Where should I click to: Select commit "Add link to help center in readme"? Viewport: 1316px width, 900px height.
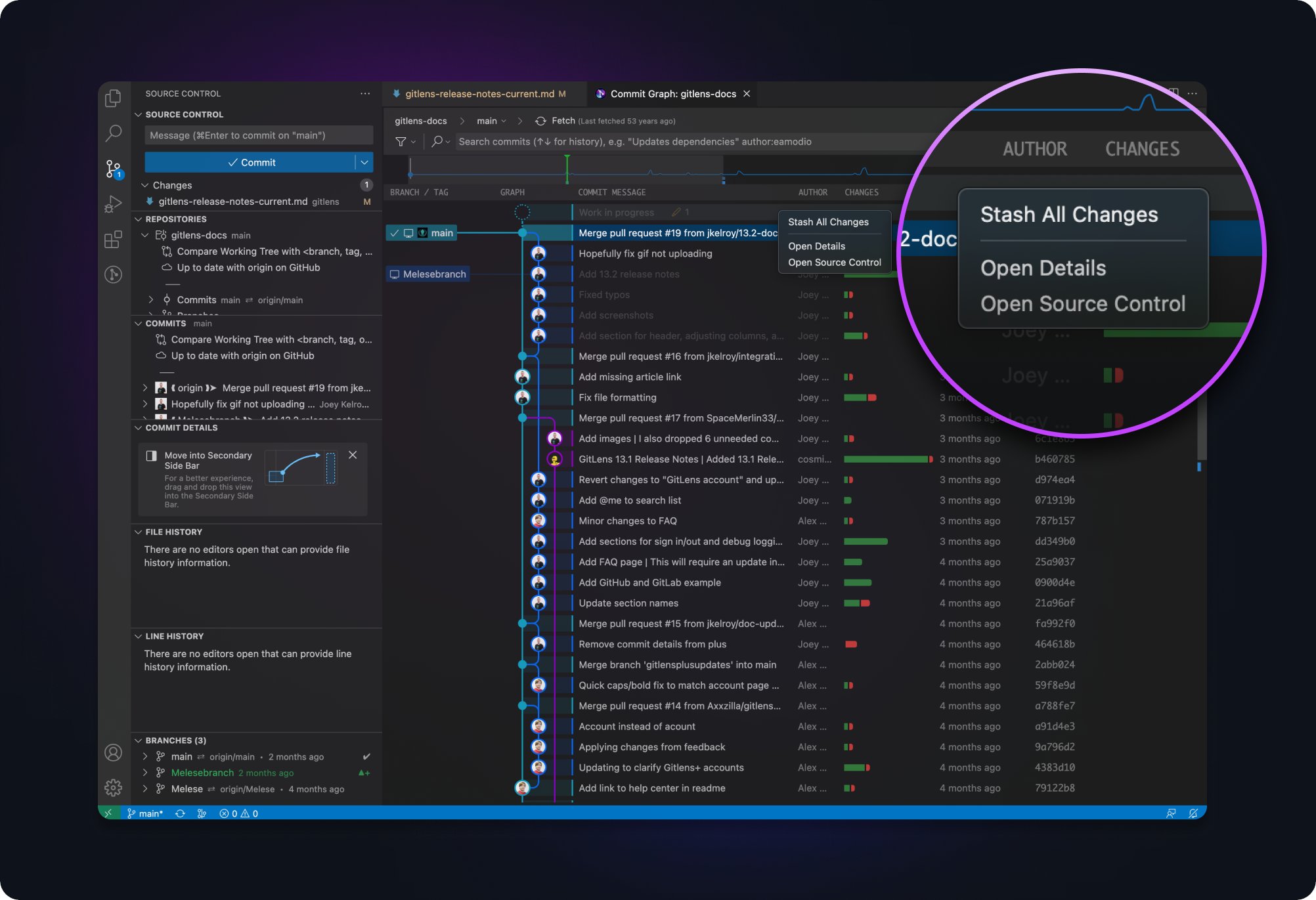(651, 788)
